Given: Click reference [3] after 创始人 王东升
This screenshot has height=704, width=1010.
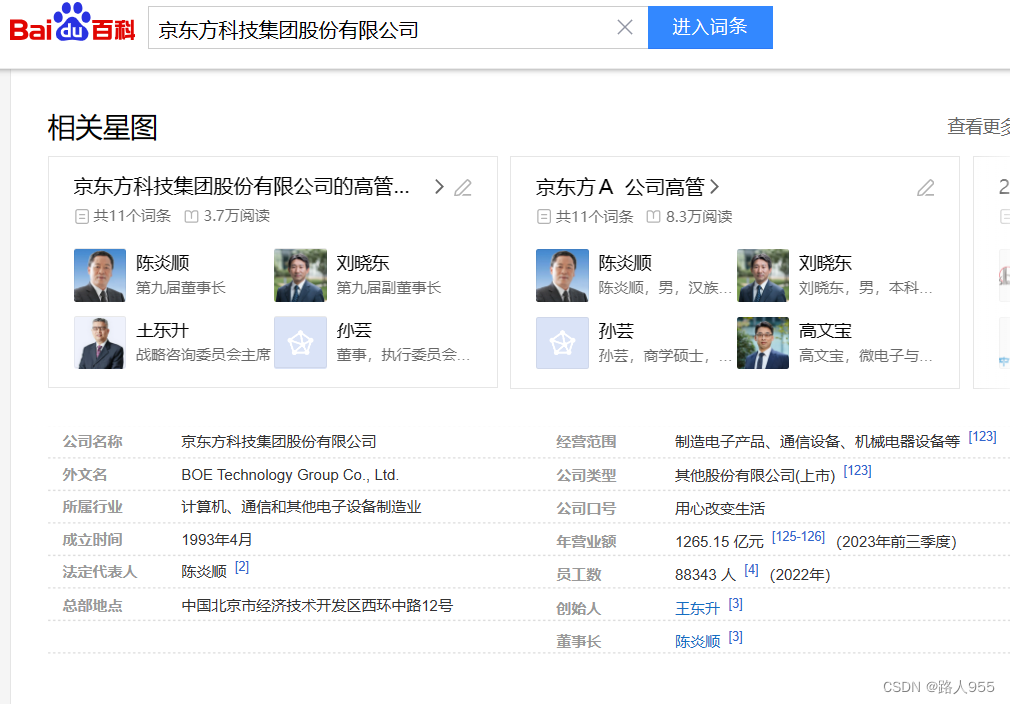Looking at the screenshot, I should pos(736,604).
